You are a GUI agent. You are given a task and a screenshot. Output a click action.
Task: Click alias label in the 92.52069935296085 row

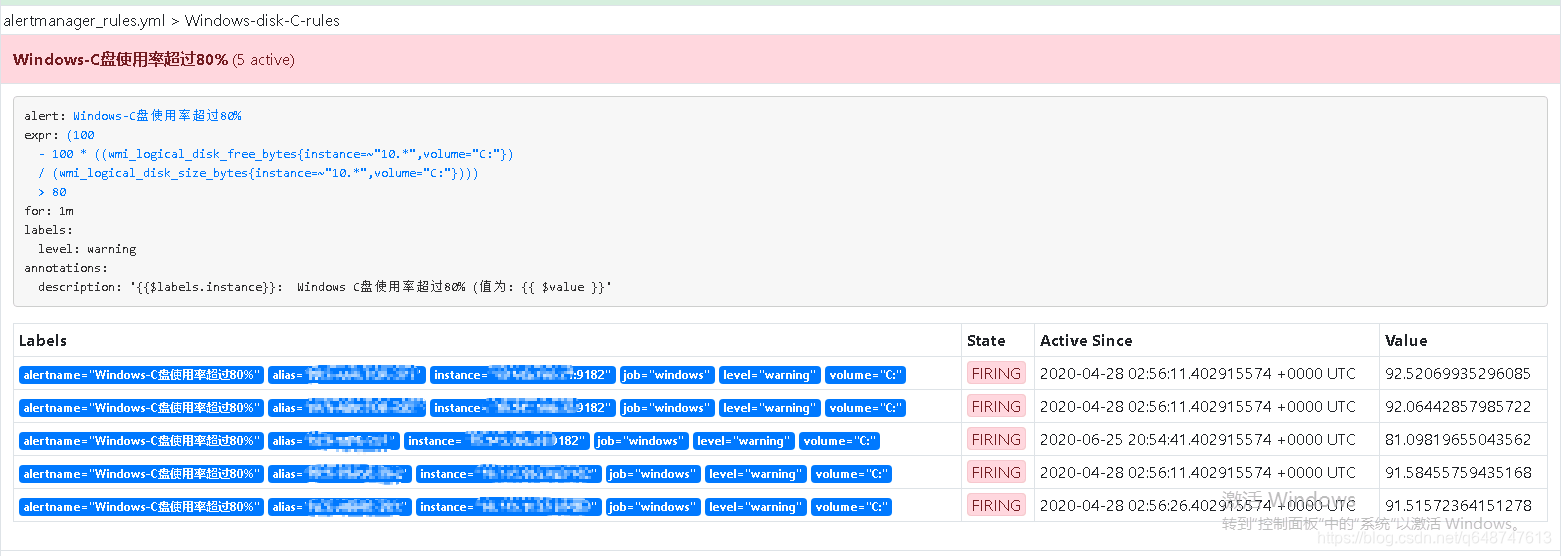[x=347, y=375]
